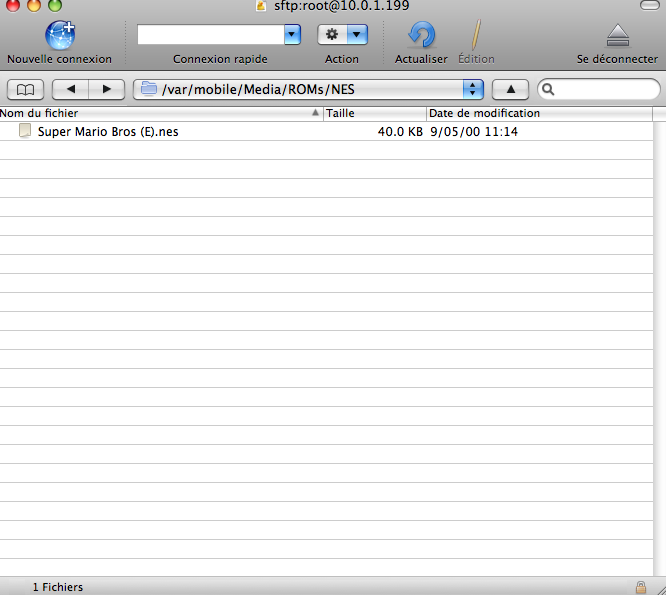Click the yellow minimize window button
This screenshot has width=666, height=595.
click(x=34, y=5)
